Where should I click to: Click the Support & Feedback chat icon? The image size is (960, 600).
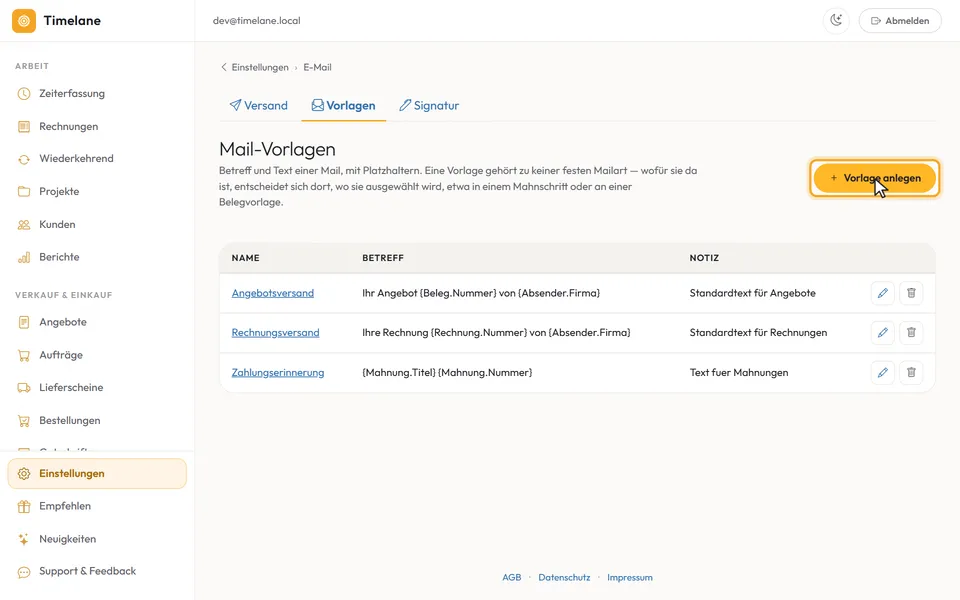pos(24,572)
